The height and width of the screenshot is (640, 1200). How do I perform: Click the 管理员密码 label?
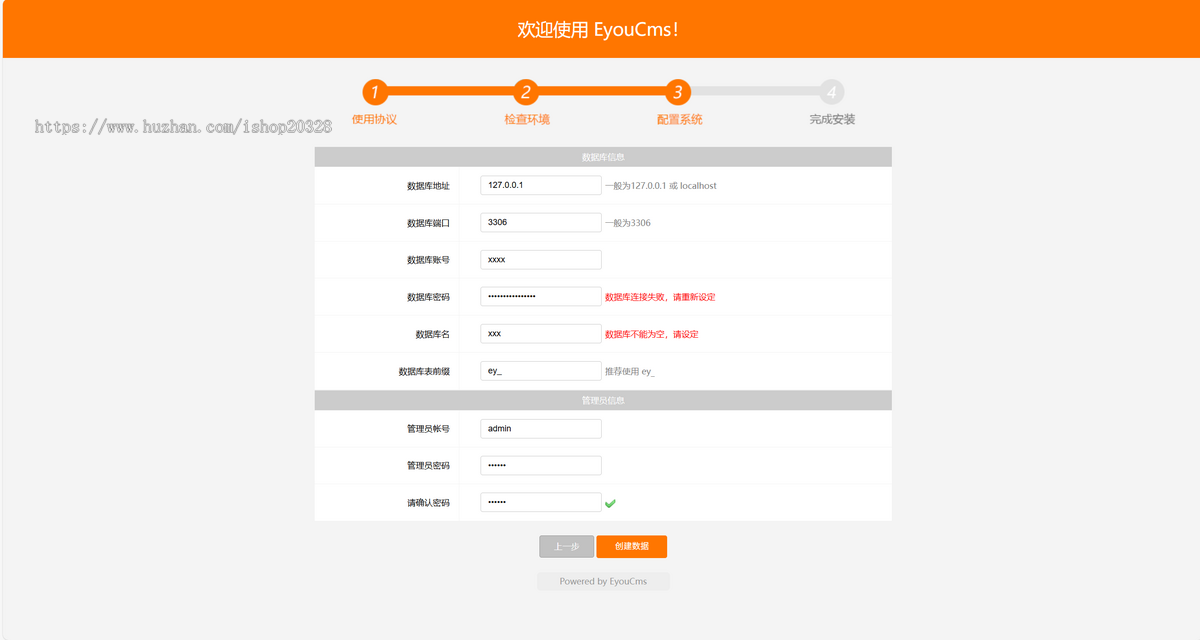coord(428,466)
